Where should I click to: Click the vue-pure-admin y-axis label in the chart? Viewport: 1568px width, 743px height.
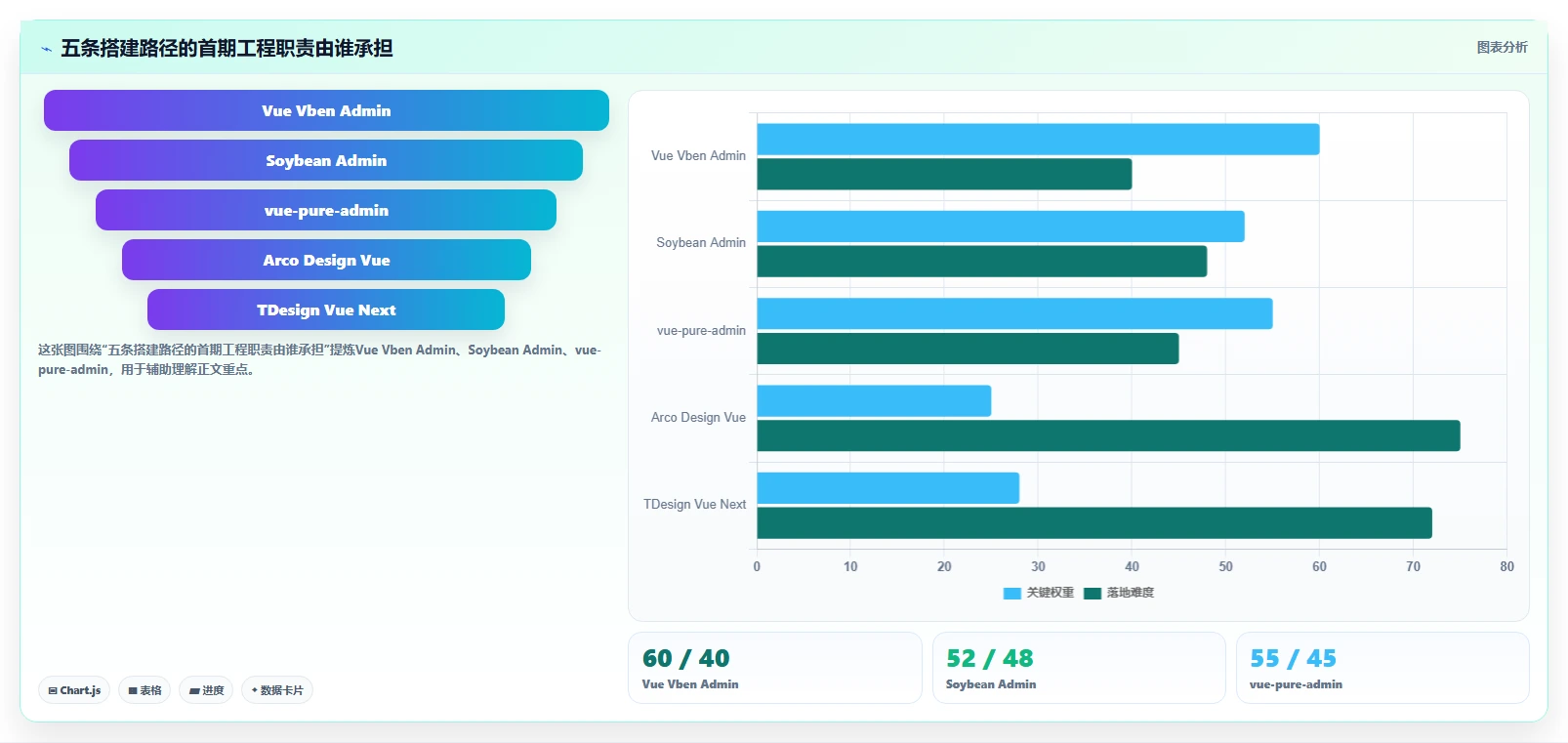pos(701,331)
